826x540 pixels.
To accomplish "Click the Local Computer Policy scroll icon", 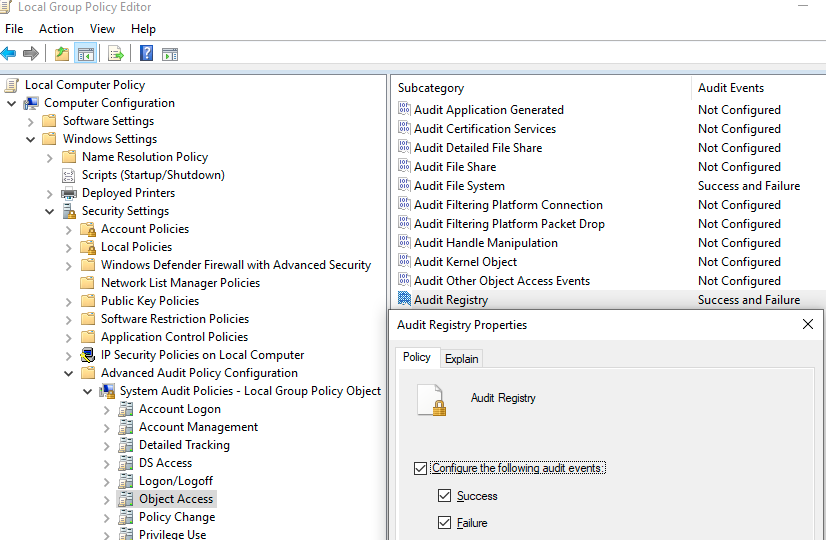I will pyautogui.click(x=12, y=85).
